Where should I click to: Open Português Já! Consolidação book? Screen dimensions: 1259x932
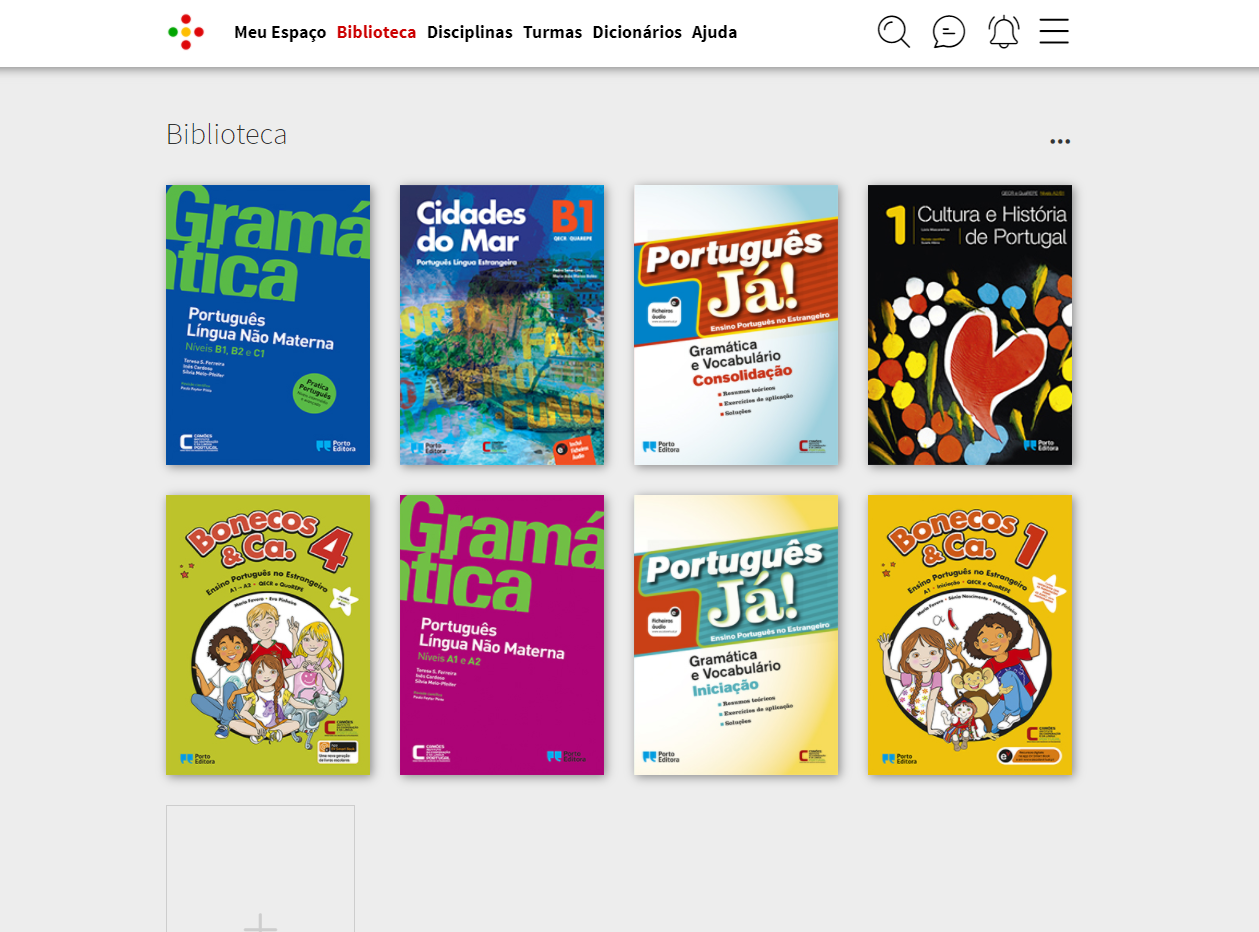[736, 325]
